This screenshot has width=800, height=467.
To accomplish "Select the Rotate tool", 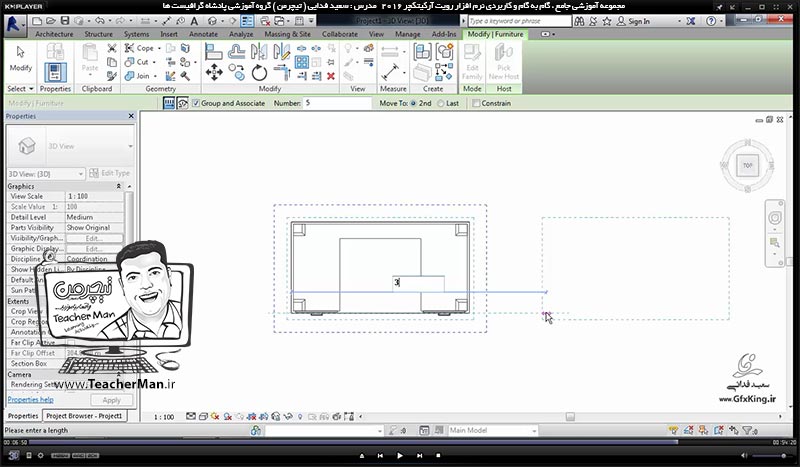I will pos(259,72).
